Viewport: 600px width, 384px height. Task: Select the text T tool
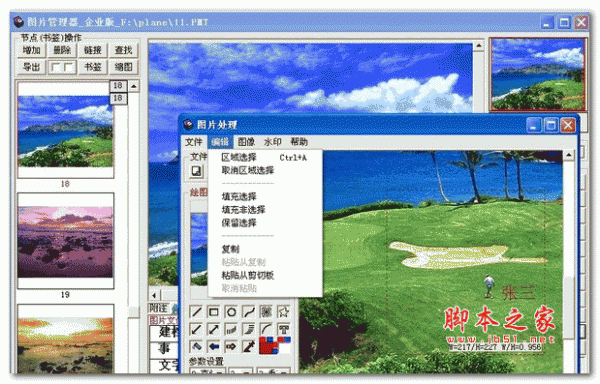point(284,329)
